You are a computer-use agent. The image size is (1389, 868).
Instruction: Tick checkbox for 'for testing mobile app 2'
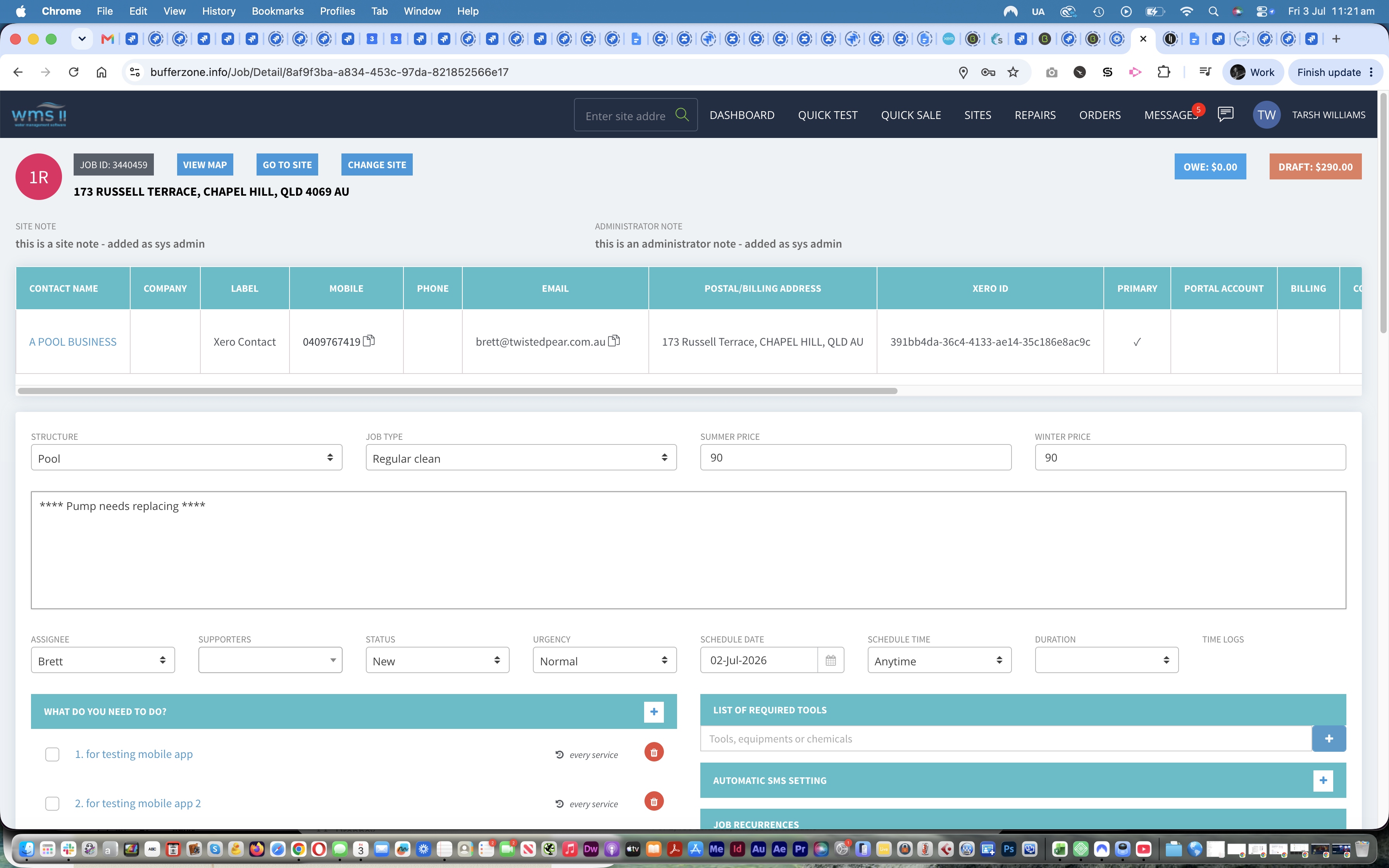tap(52, 804)
